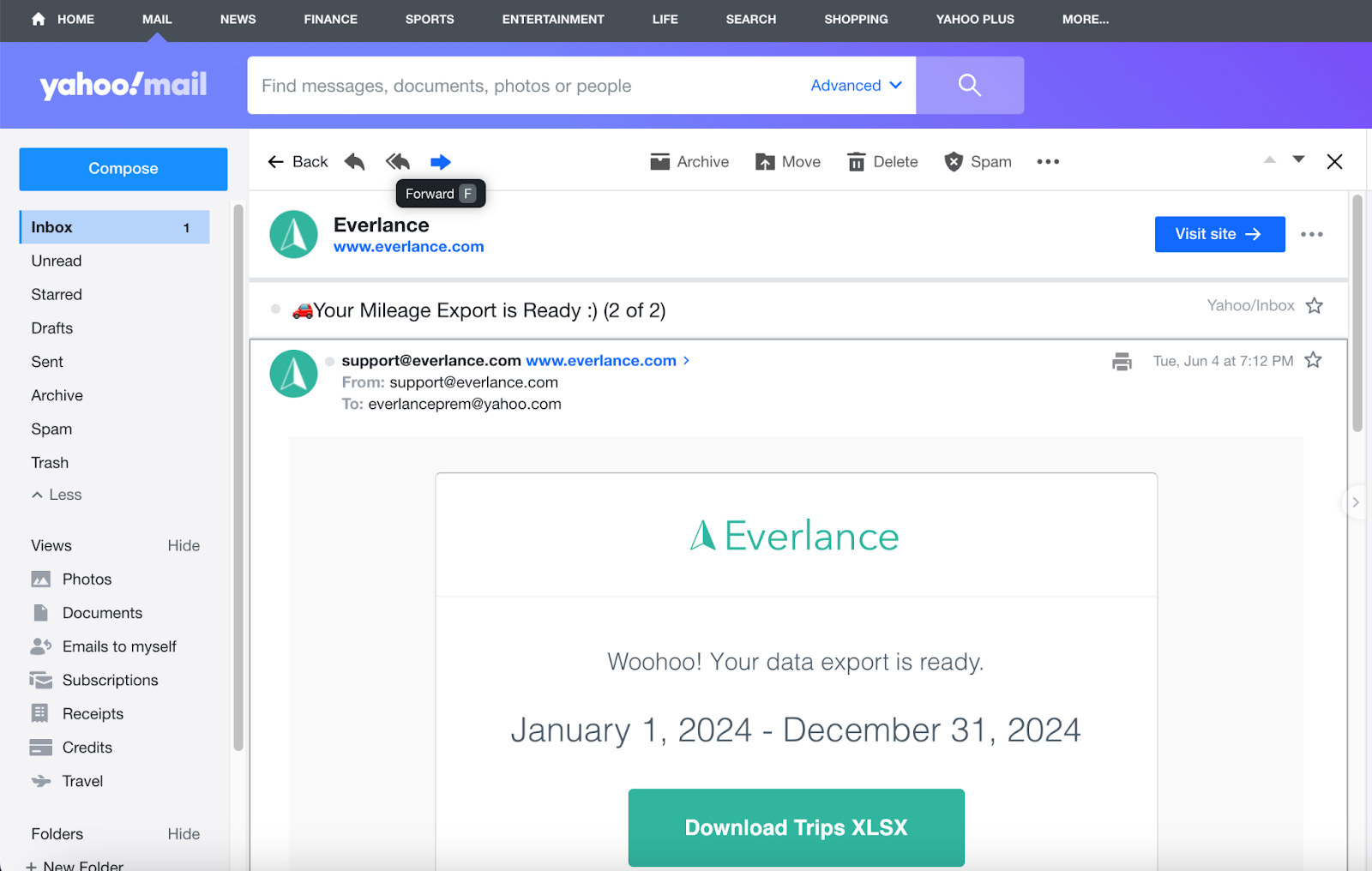
Task: Collapse the folder list with Less
Action: click(57, 495)
